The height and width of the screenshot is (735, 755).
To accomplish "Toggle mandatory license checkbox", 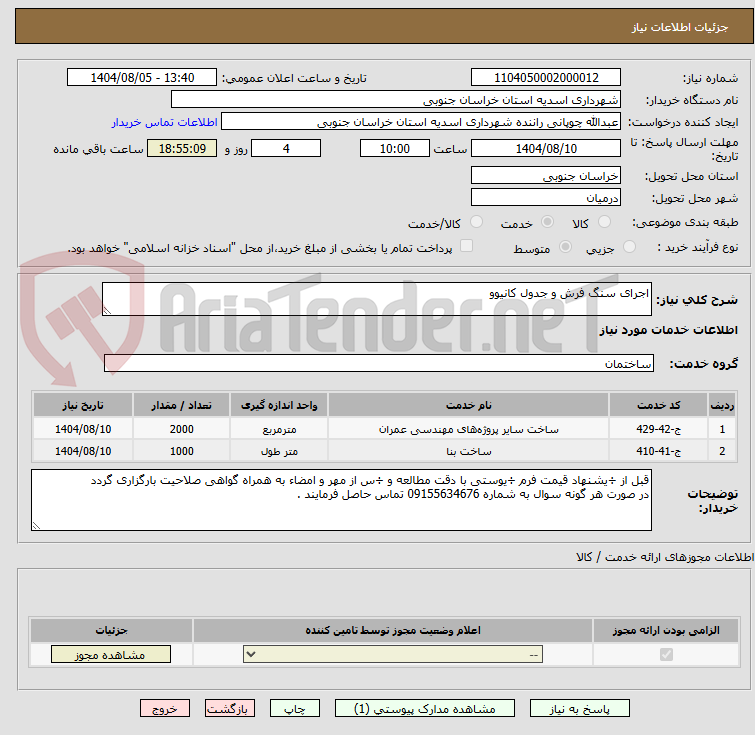I will coord(666,655).
